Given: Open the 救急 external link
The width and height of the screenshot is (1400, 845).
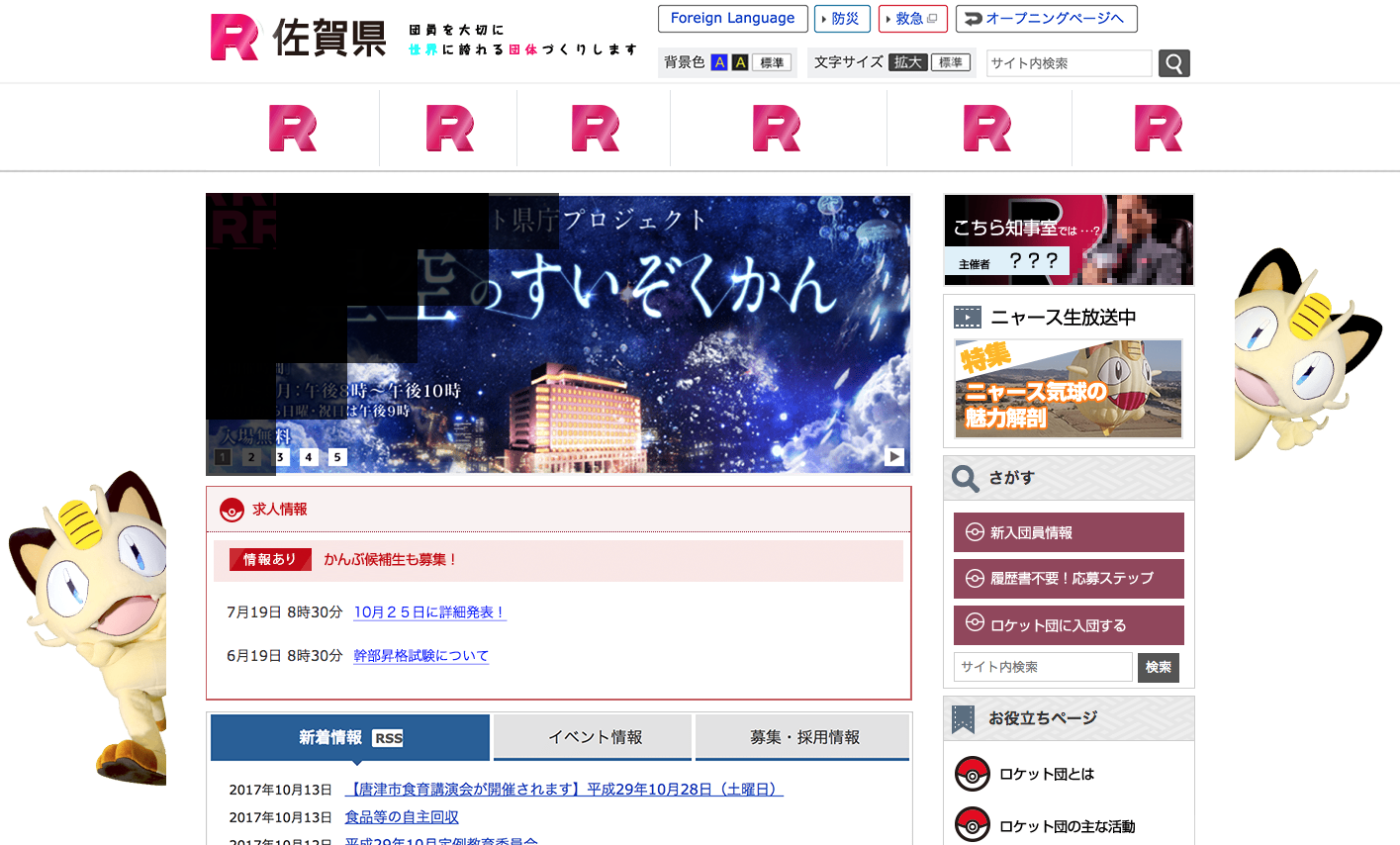Looking at the screenshot, I should coord(912,19).
